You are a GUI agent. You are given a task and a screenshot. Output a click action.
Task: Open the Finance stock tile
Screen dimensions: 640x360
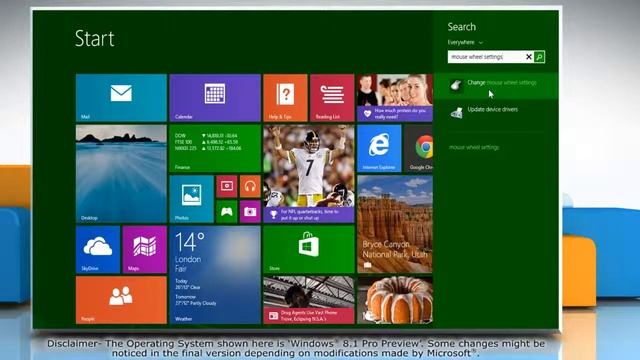(x=215, y=149)
